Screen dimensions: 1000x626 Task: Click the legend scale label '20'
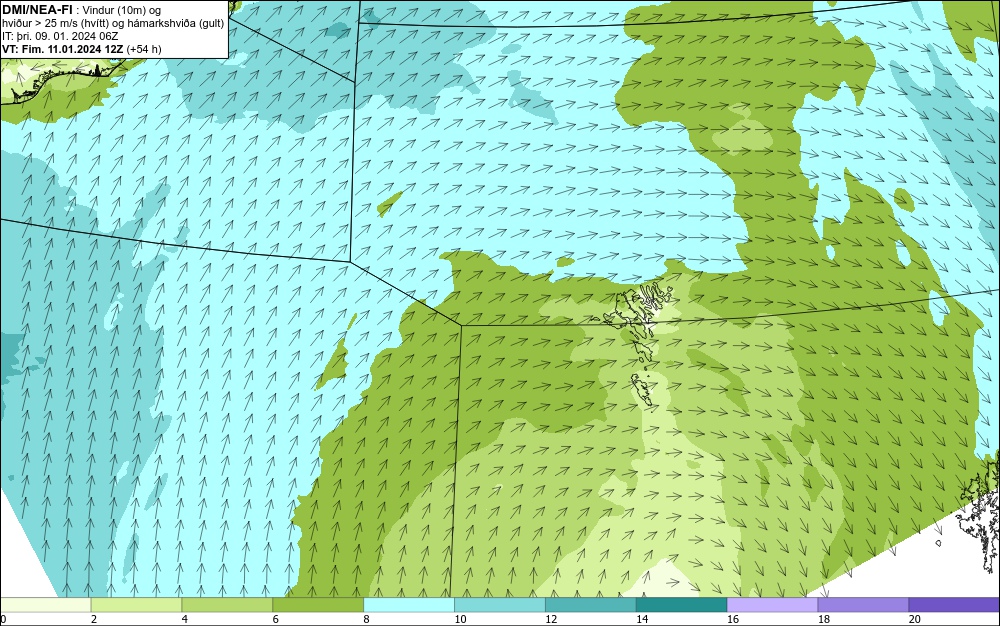point(915,619)
